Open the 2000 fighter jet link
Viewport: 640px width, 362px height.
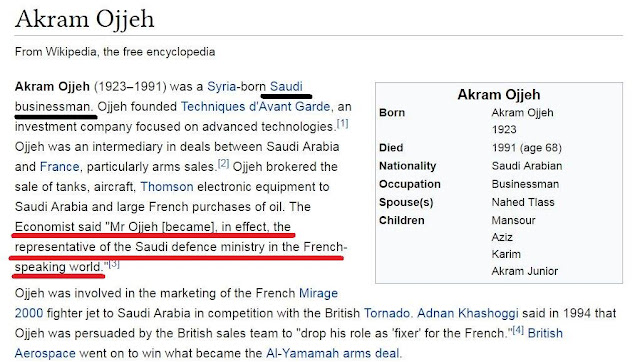29,313
